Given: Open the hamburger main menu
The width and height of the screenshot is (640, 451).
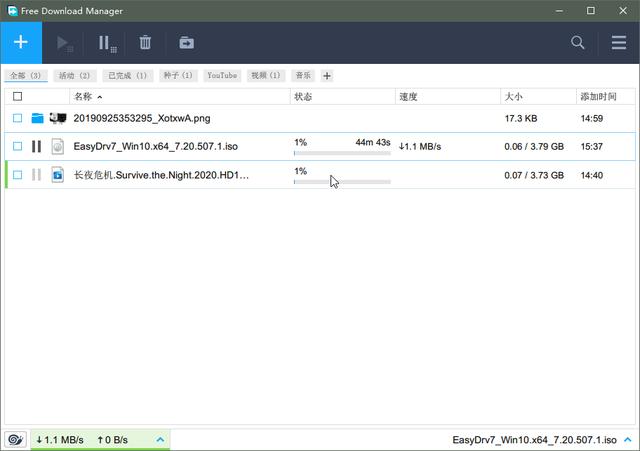Looking at the screenshot, I should (x=619, y=42).
